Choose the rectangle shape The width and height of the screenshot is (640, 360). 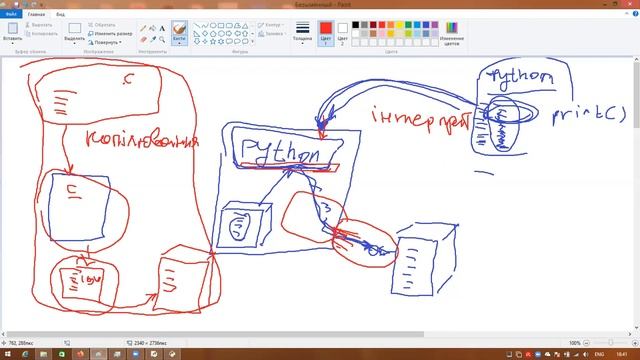221,26
